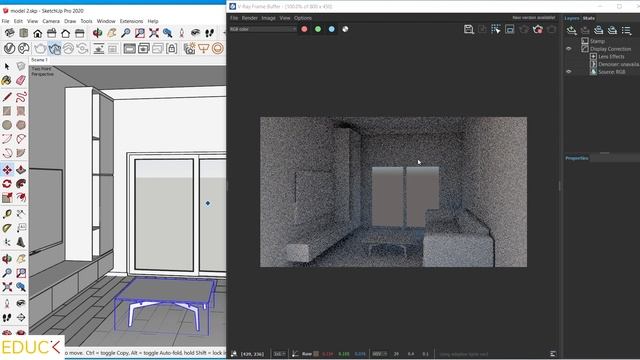Viewport: 640px width, 360px height.
Task: Open File menu in SketchUp
Action: coord(5,21)
